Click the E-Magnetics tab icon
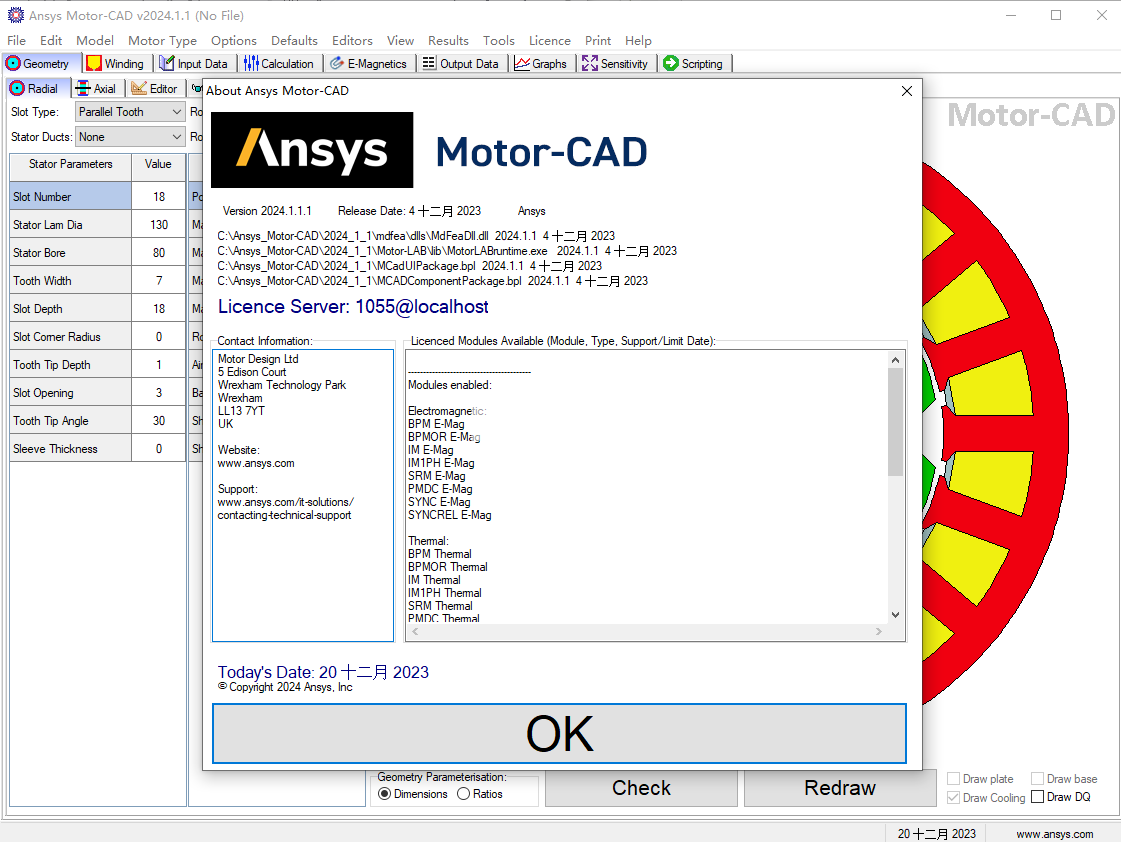Viewport: 1121px width, 842px height. [337, 64]
